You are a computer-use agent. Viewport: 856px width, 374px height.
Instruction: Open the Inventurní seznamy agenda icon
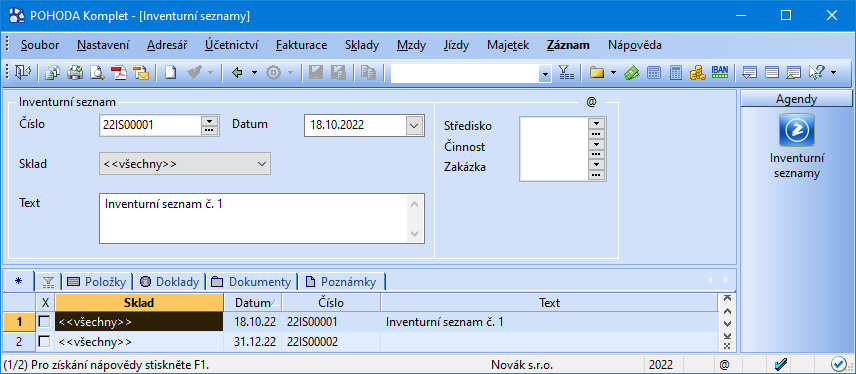(796, 130)
